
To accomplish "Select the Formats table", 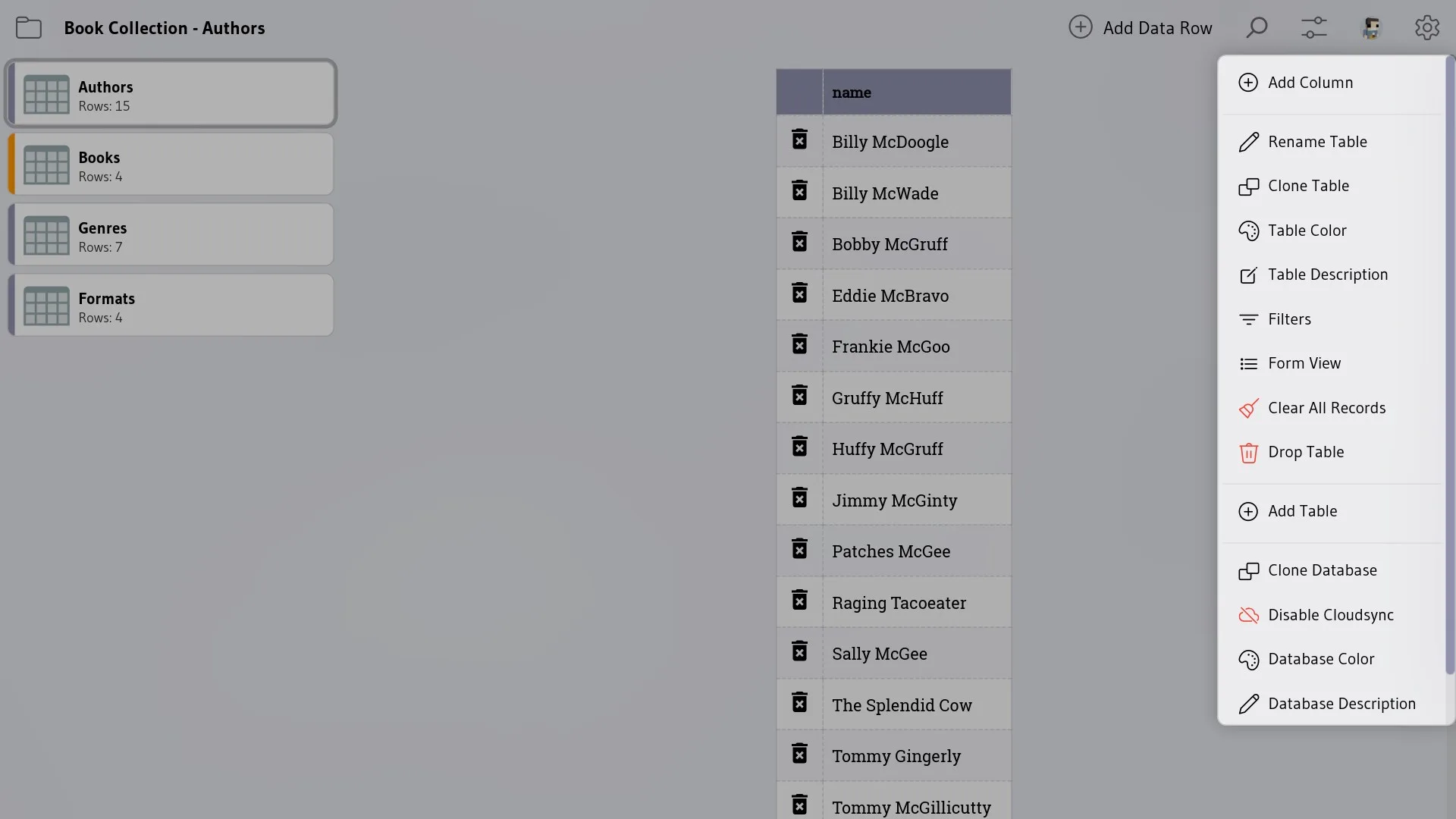I will point(171,306).
